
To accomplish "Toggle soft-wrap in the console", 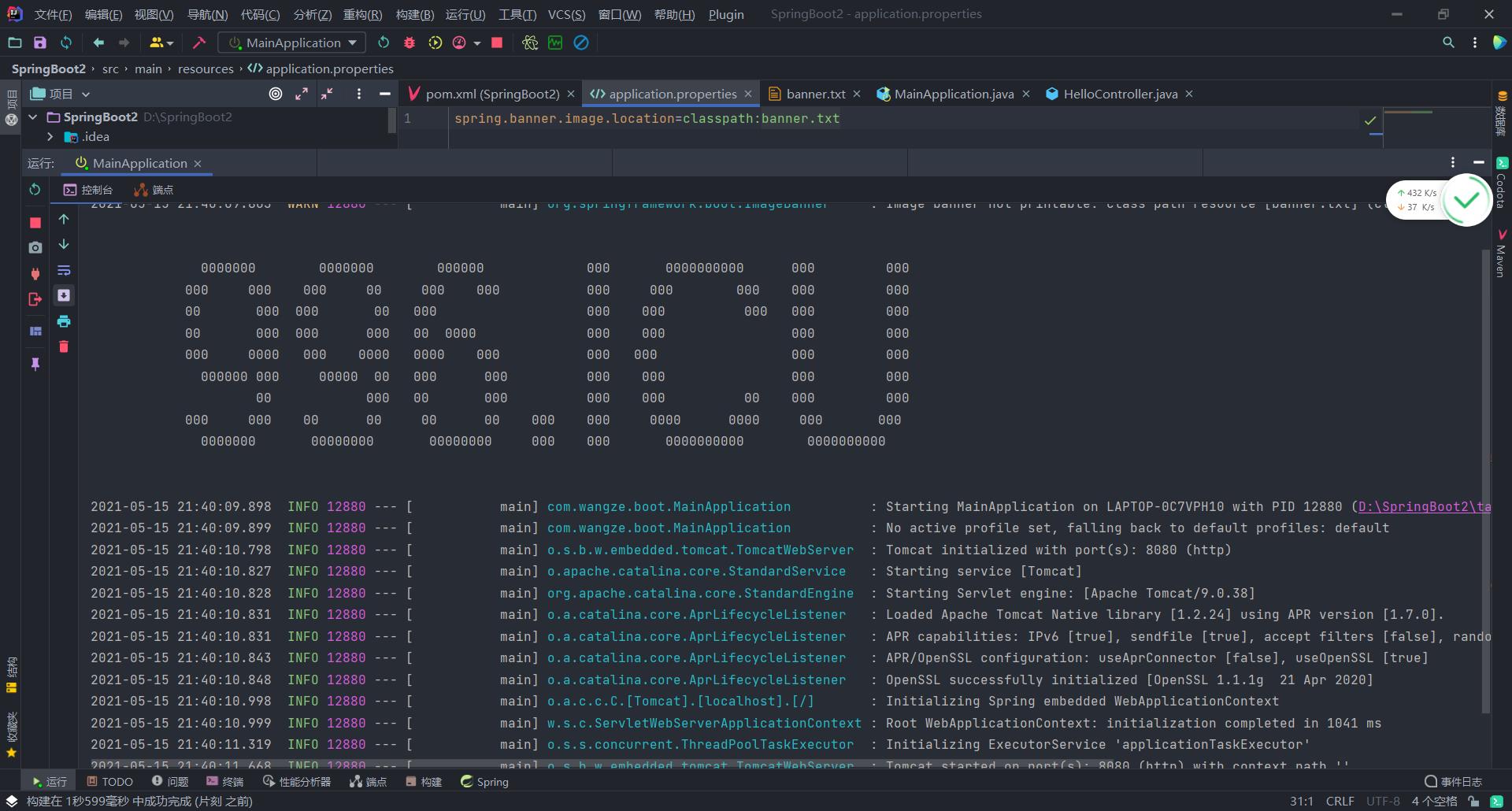I will click(64, 270).
